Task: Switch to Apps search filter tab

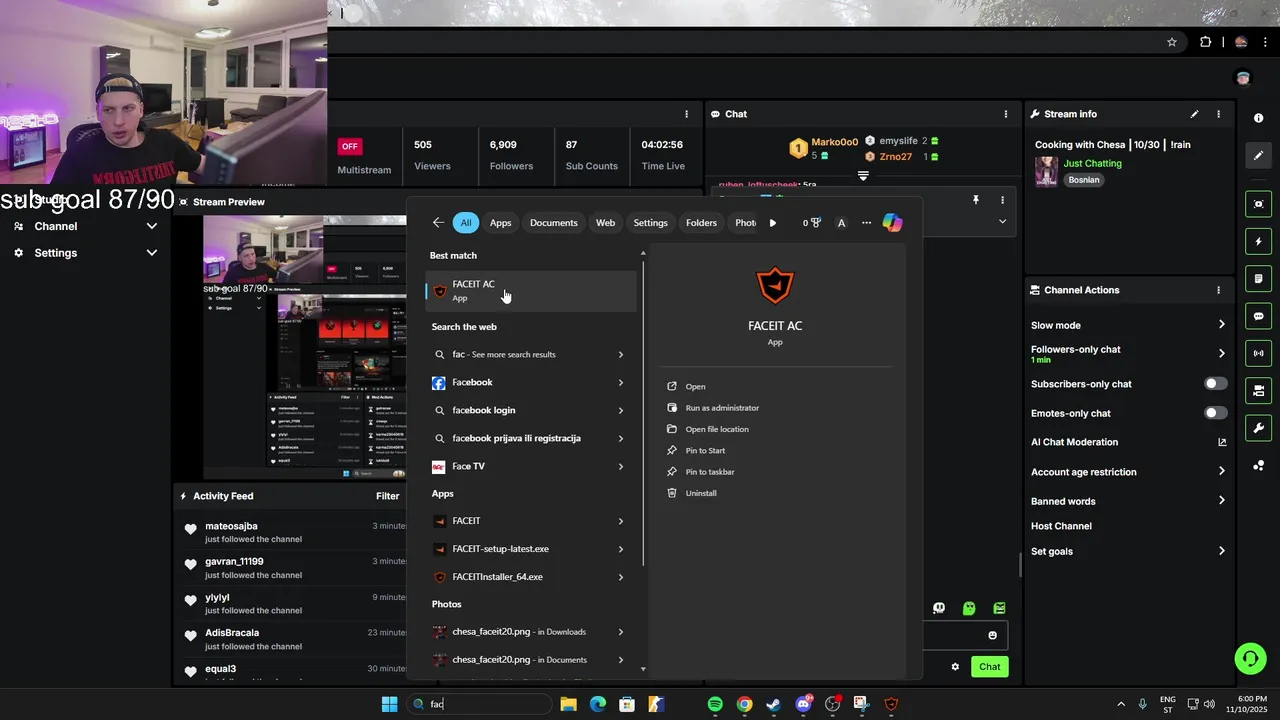Action: pyautogui.click(x=500, y=223)
